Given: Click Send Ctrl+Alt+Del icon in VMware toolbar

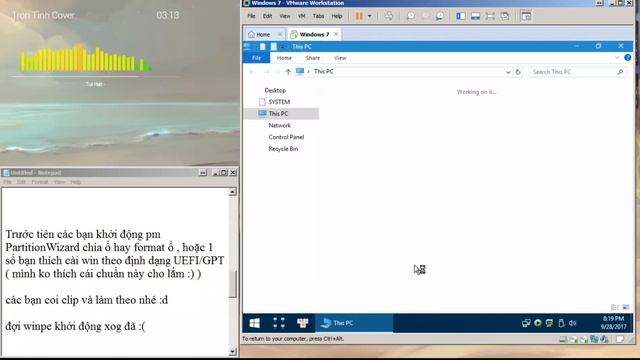Looking at the screenshot, I should [389, 16].
